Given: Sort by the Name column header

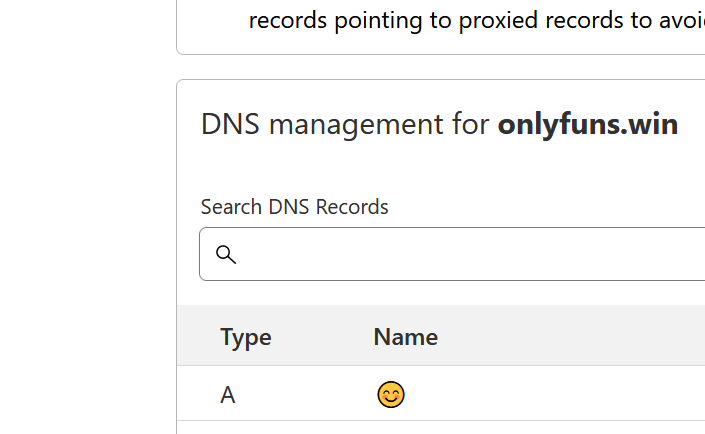Looking at the screenshot, I should point(405,337).
